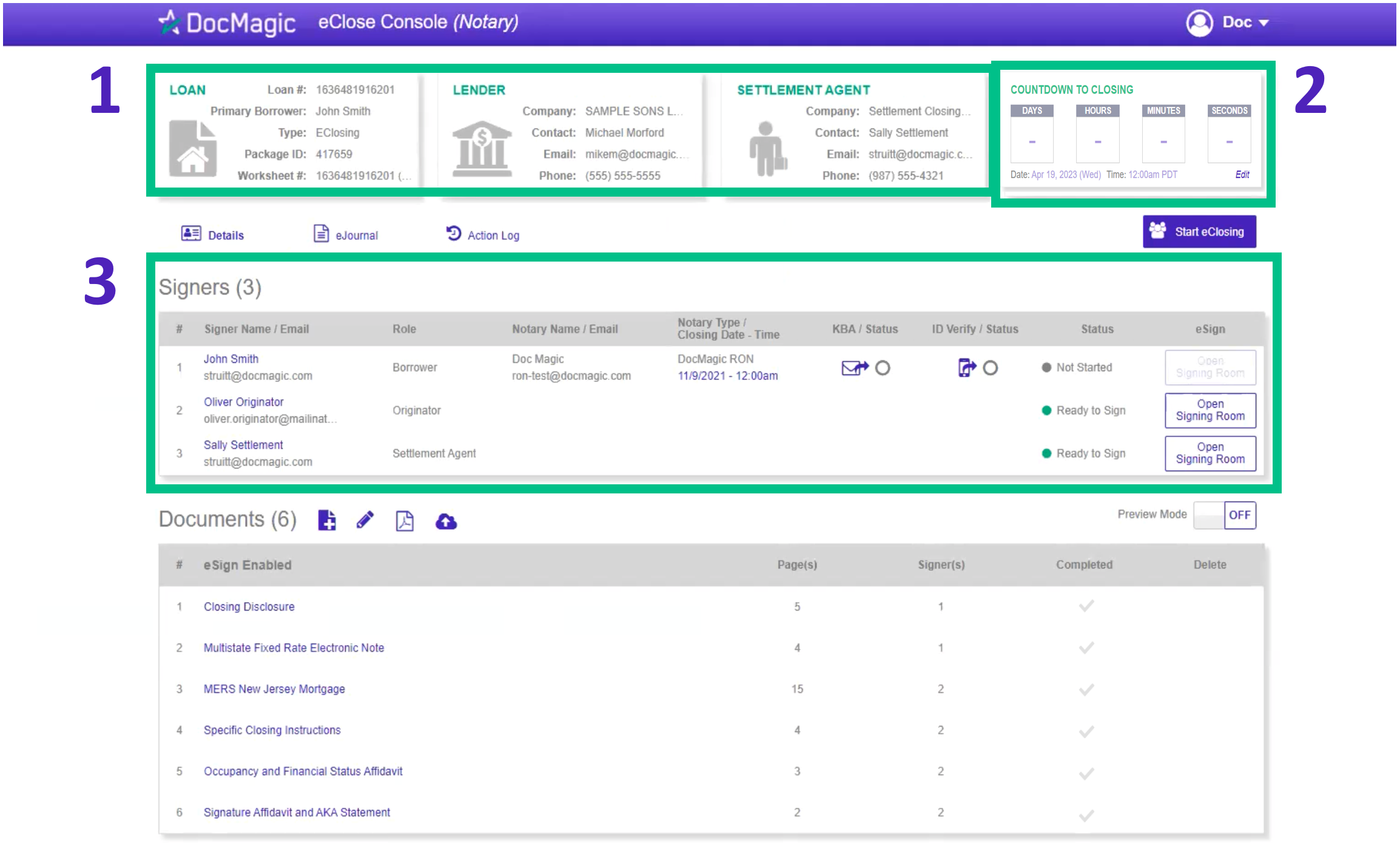Viewport: 1400px width, 843px height.
Task: Click the DocMagic star logo
Action: [x=169, y=22]
